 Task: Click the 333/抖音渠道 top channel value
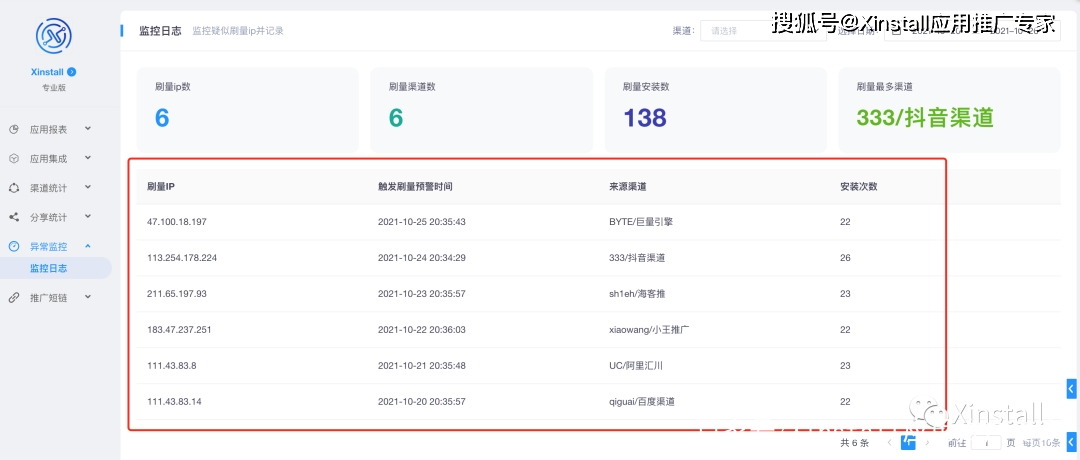click(x=925, y=118)
